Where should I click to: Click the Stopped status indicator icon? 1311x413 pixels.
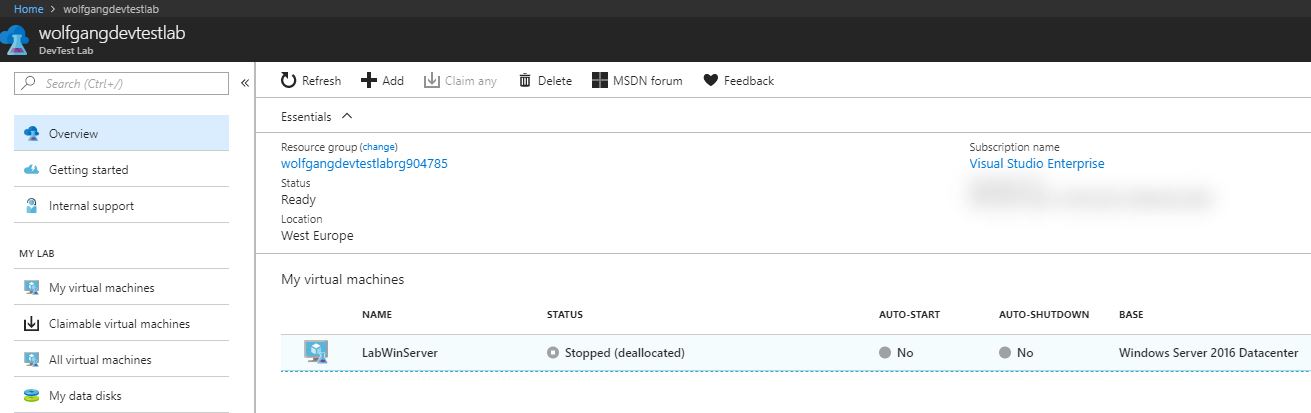[553, 353]
